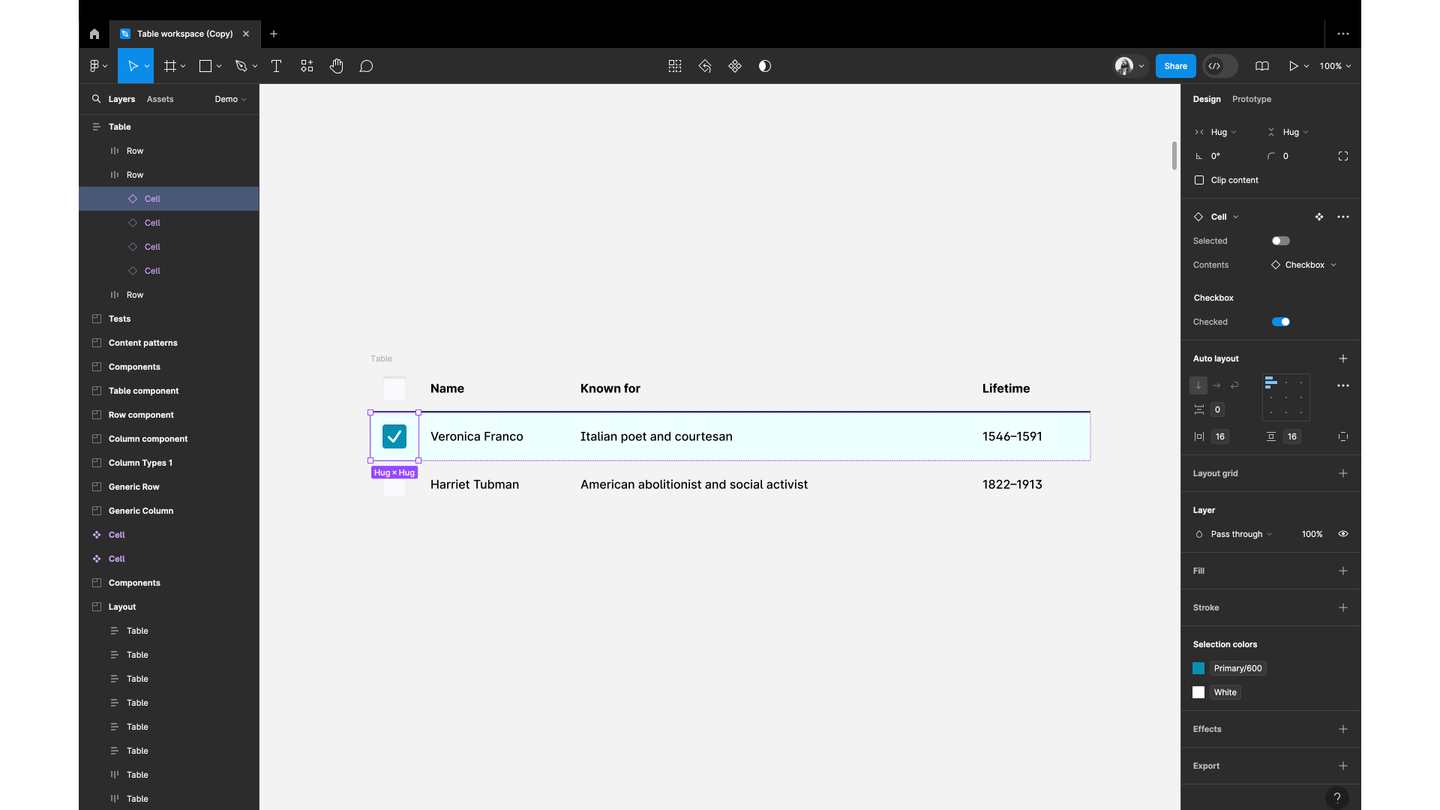The image size is (1440, 810).
Task: Open the Pass through blend mode dropdown
Action: (1240, 534)
